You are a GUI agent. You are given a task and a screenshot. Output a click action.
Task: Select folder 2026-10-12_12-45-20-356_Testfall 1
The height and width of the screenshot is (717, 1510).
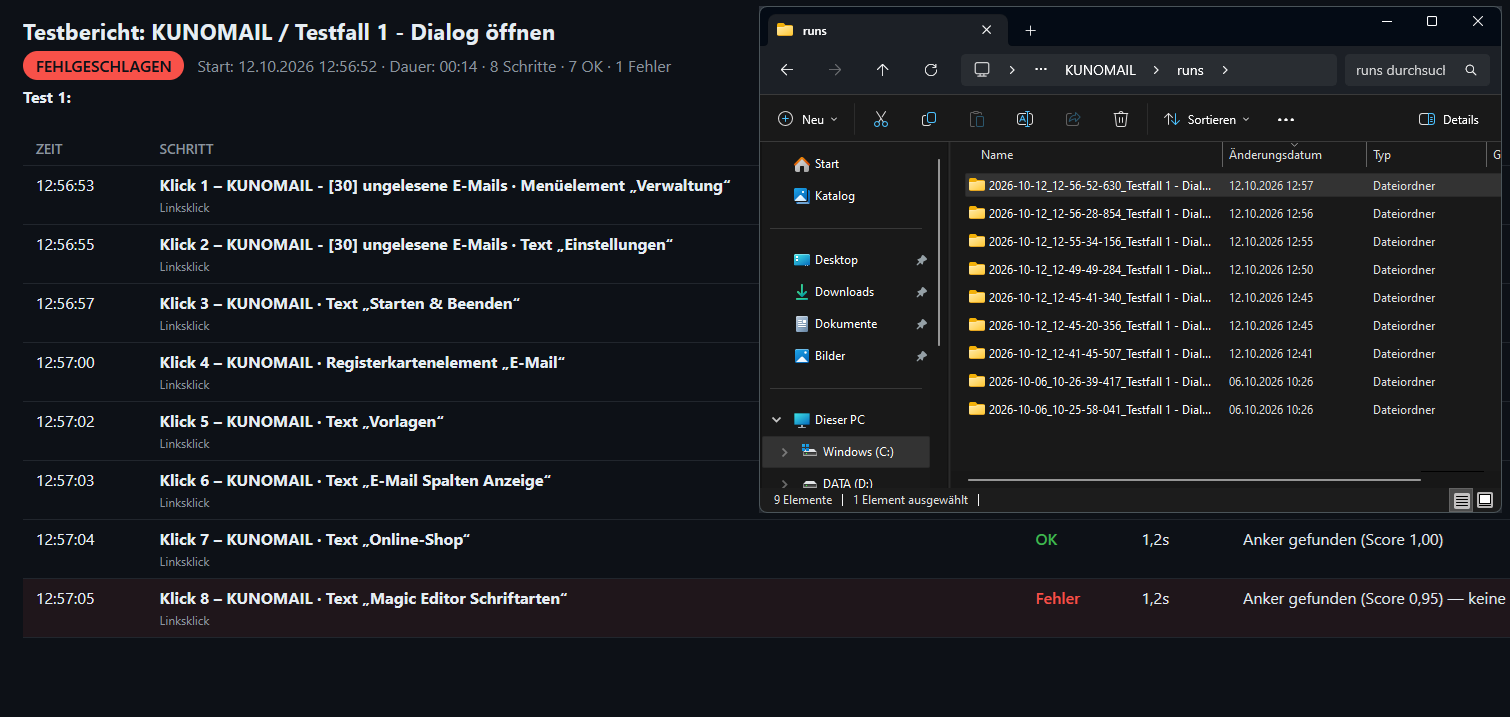[1233, 325]
